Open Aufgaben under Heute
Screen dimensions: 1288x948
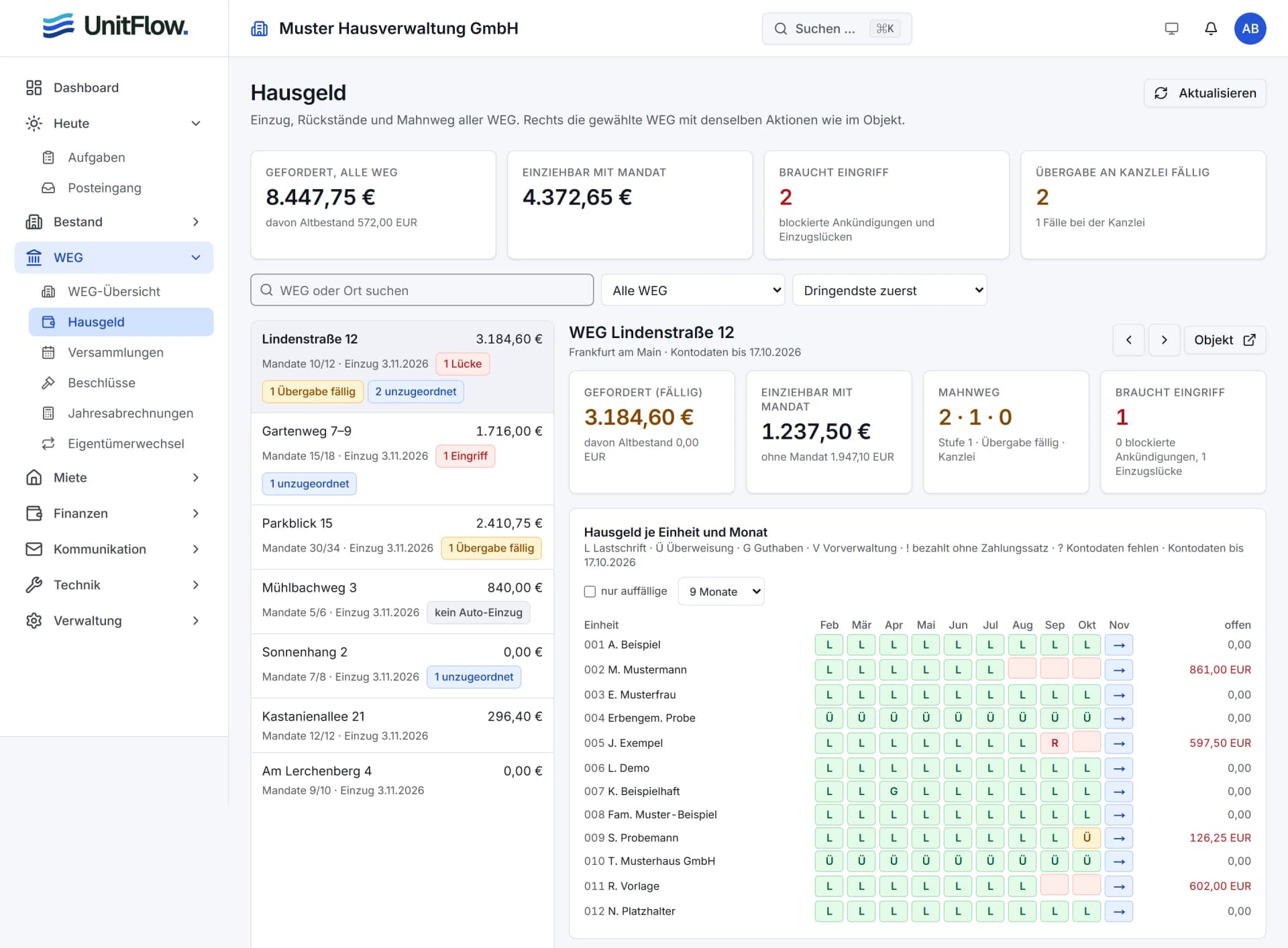click(121, 158)
